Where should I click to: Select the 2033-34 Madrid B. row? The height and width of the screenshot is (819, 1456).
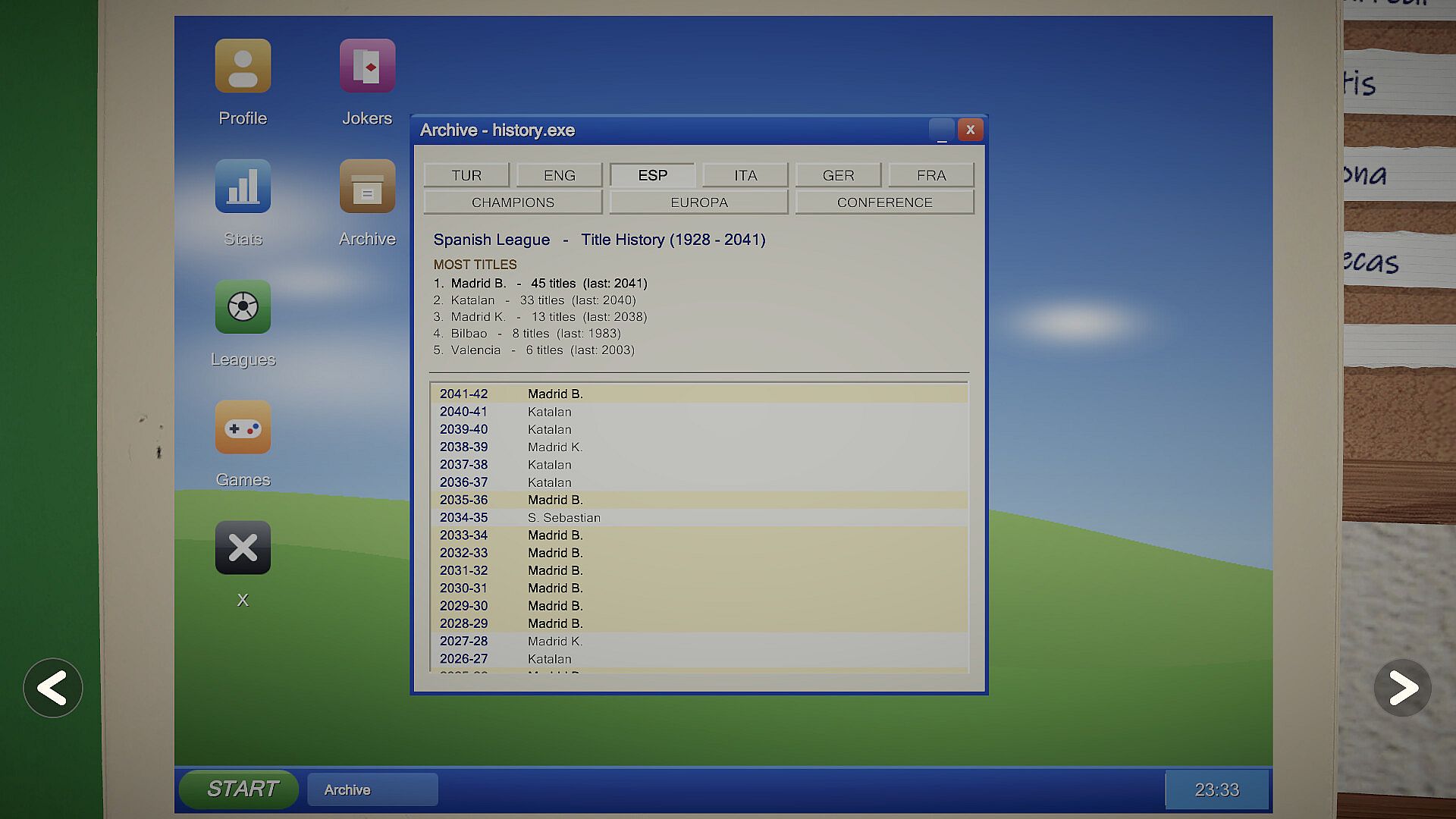[x=699, y=535]
